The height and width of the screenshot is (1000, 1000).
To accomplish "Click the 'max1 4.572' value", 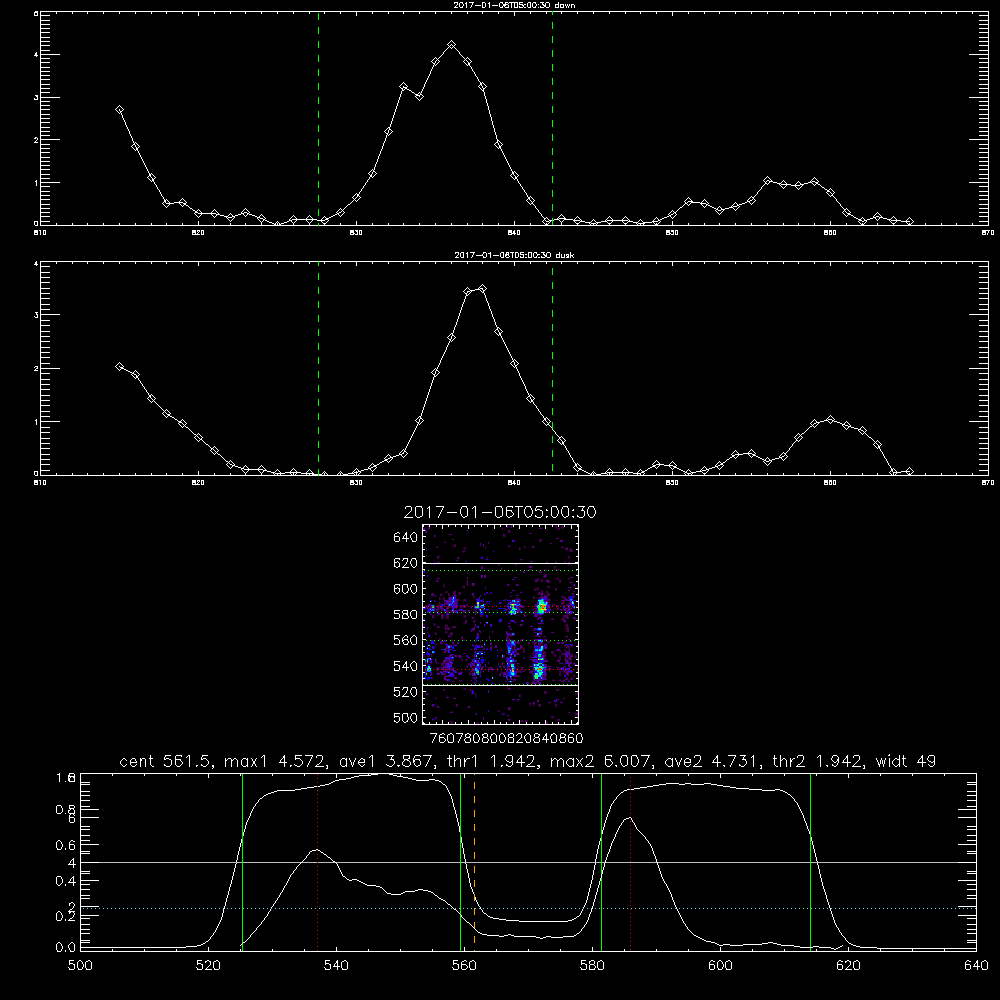I will 276,761.
